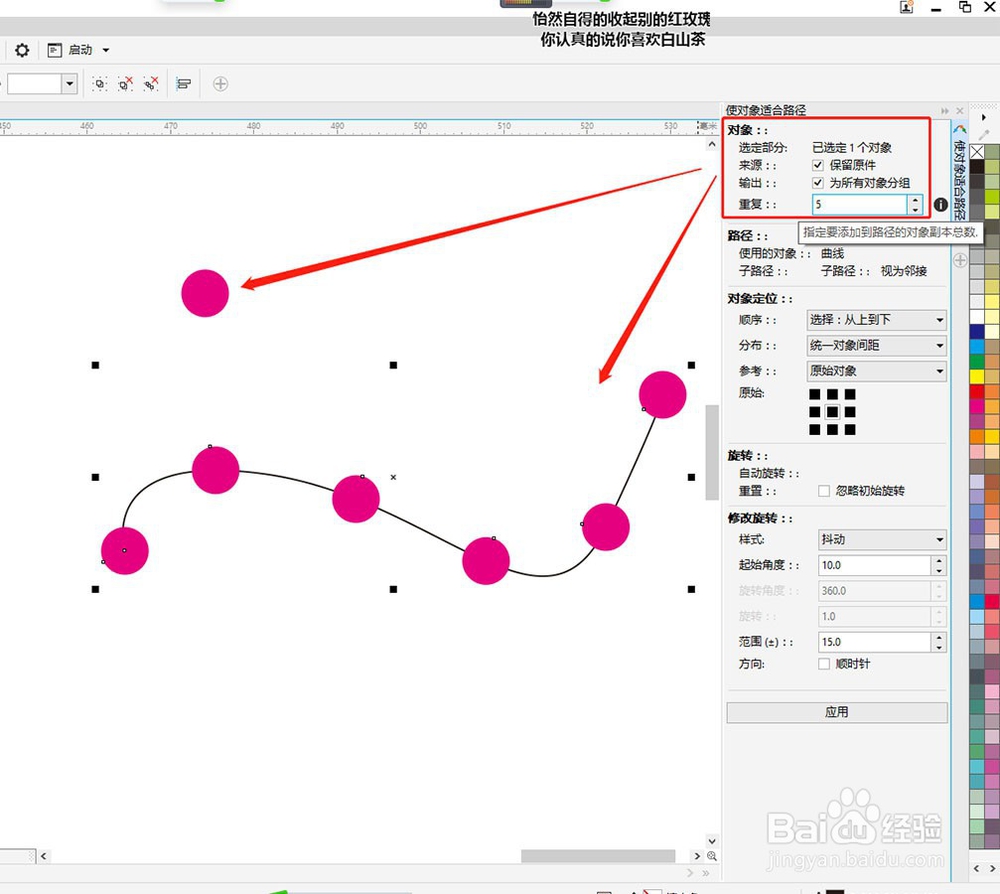Image resolution: width=1000 pixels, height=894 pixels.
Task: Click the 启动 workspace label
Action: [x=80, y=50]
